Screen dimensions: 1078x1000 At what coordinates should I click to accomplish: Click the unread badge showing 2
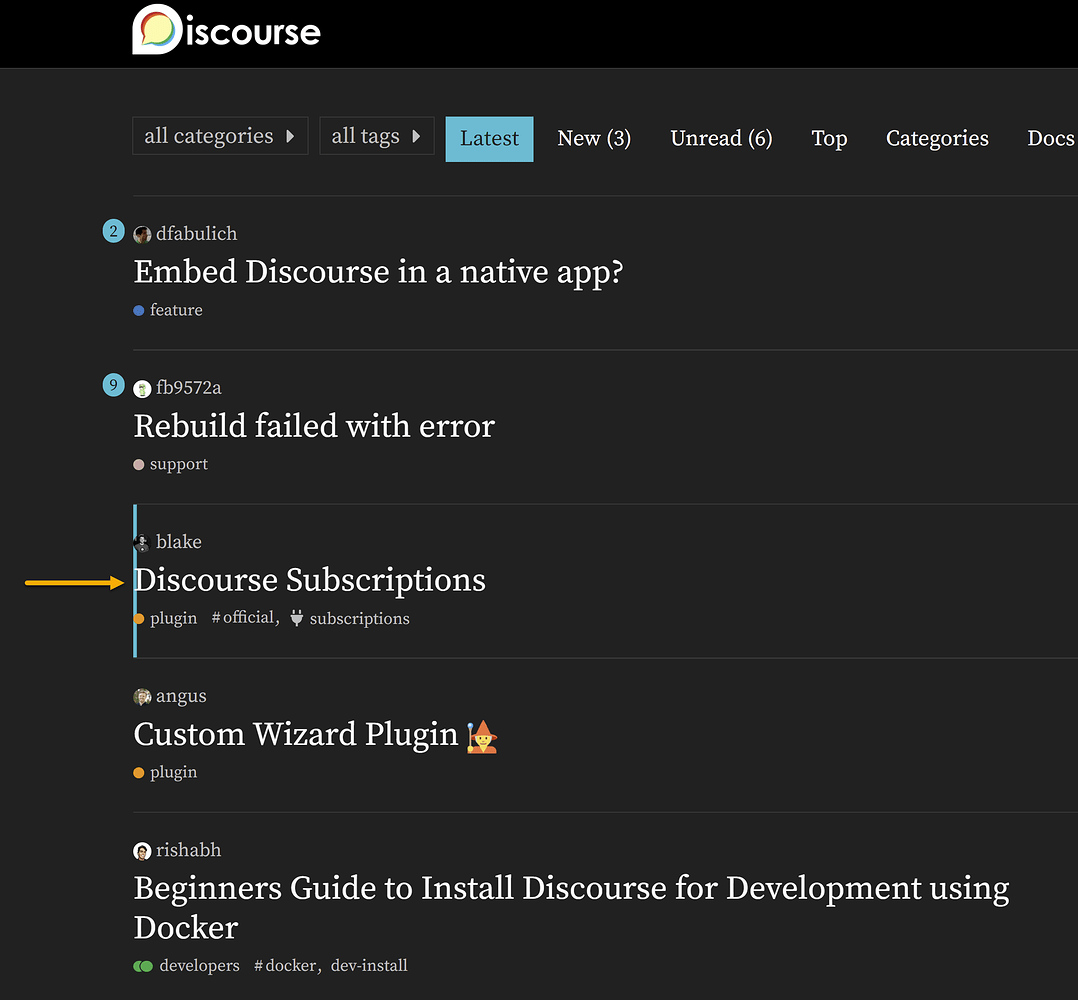[x=114, y=232]
